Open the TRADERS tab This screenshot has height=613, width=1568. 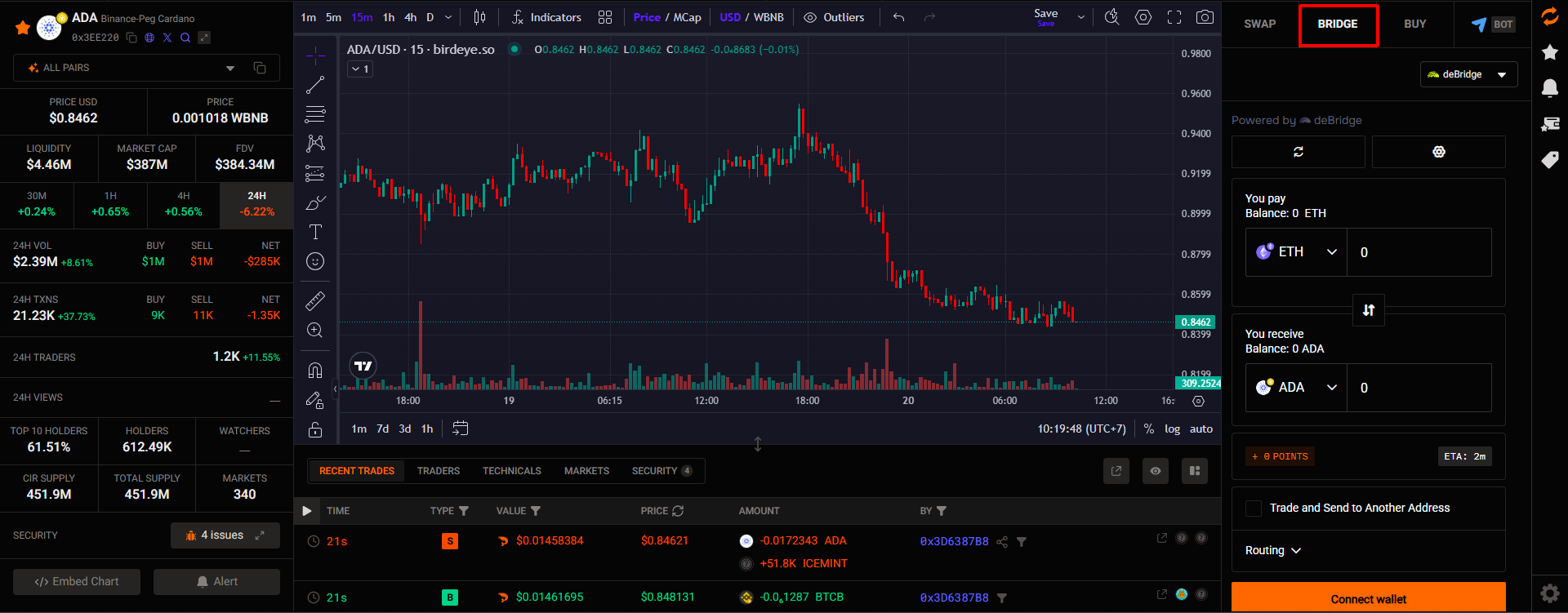tap(439, 471)
